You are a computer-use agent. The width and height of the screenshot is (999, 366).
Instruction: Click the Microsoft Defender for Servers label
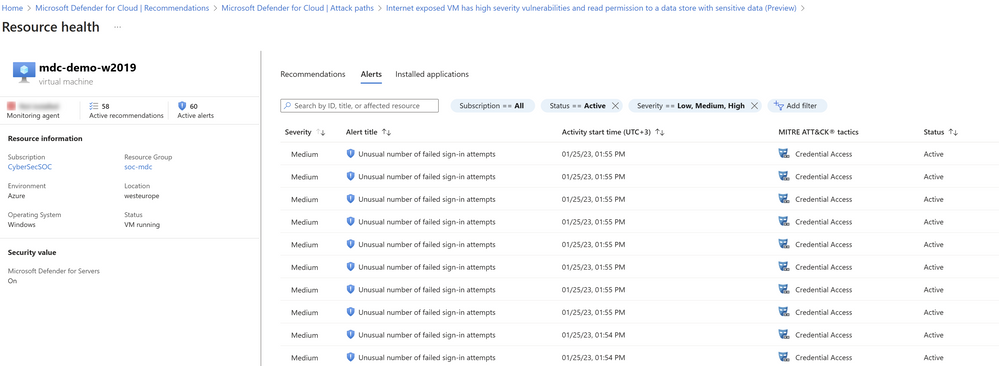[x=54, y=271]
